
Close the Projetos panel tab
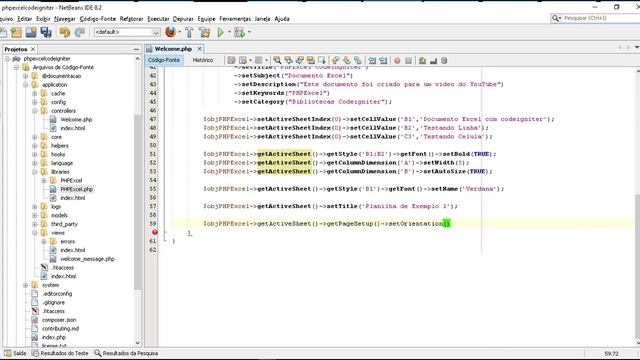(33, 49)
